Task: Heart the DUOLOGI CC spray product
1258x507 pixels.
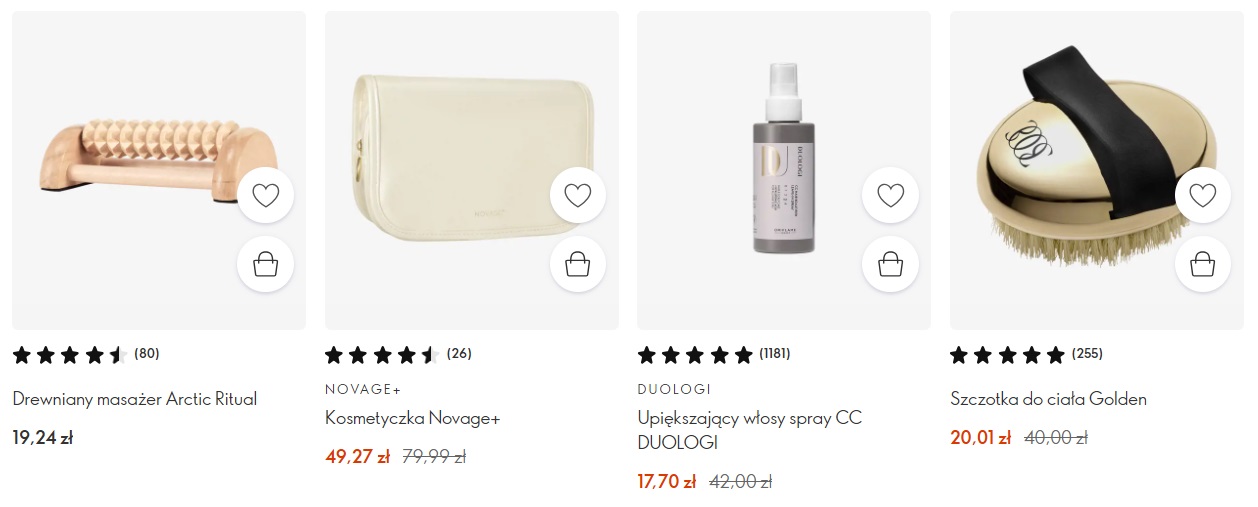Action: click(890, 195)
